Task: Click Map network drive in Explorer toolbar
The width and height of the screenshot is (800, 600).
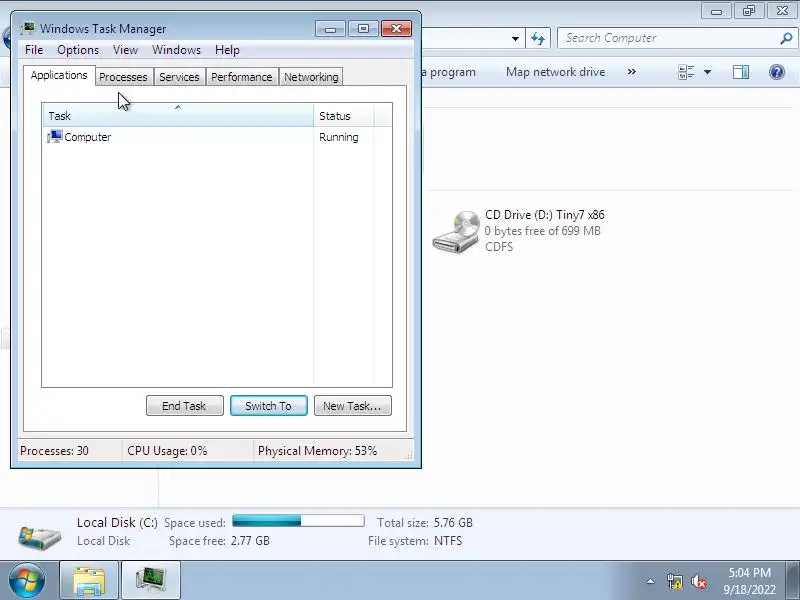Action: 556,72
